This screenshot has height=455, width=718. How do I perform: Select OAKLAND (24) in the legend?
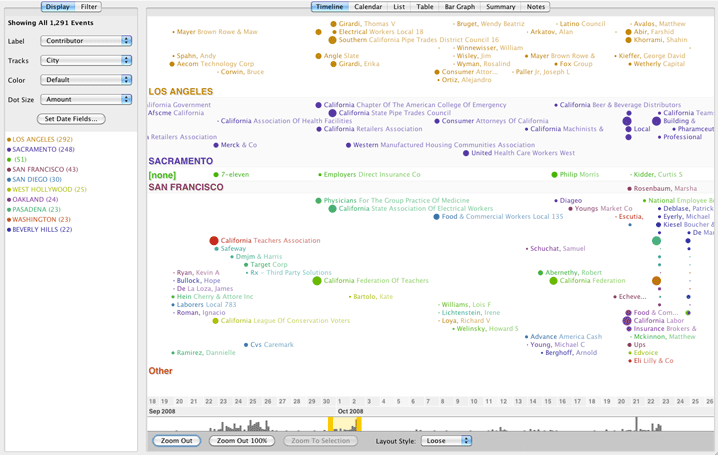point(35,200)
